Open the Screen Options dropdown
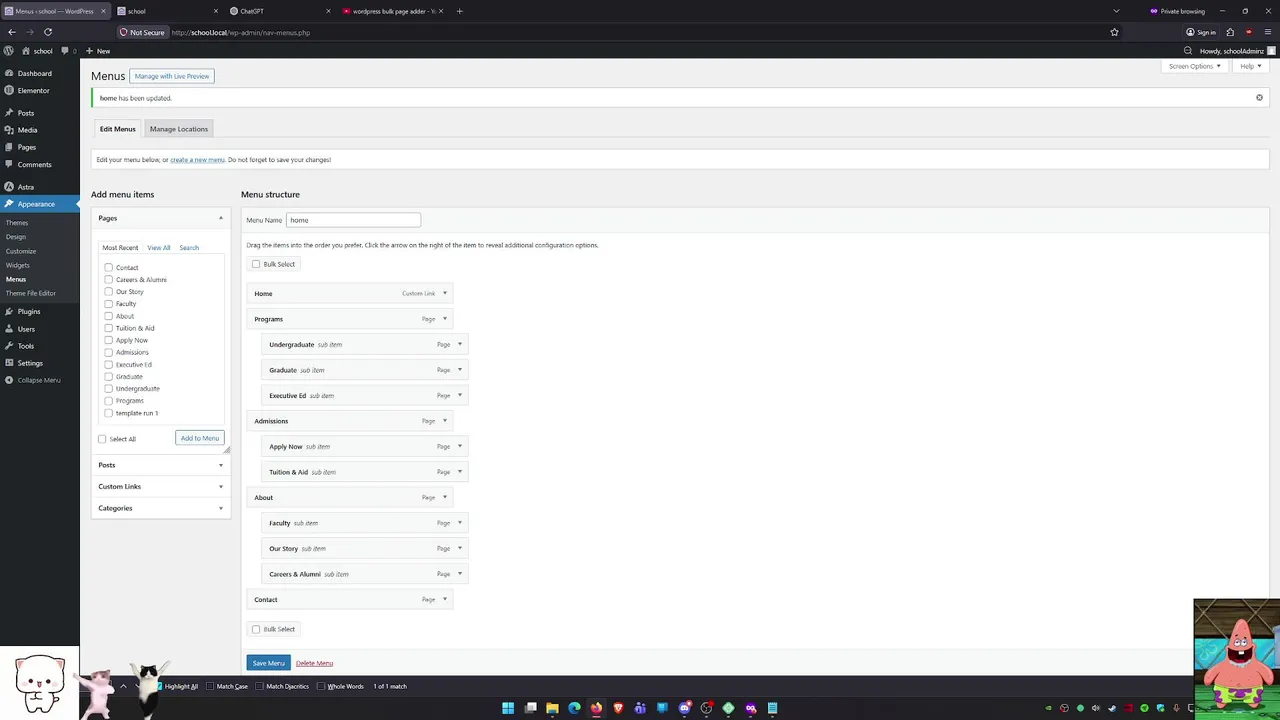This screenshot has height=720, width=1280. [1195, 66]
